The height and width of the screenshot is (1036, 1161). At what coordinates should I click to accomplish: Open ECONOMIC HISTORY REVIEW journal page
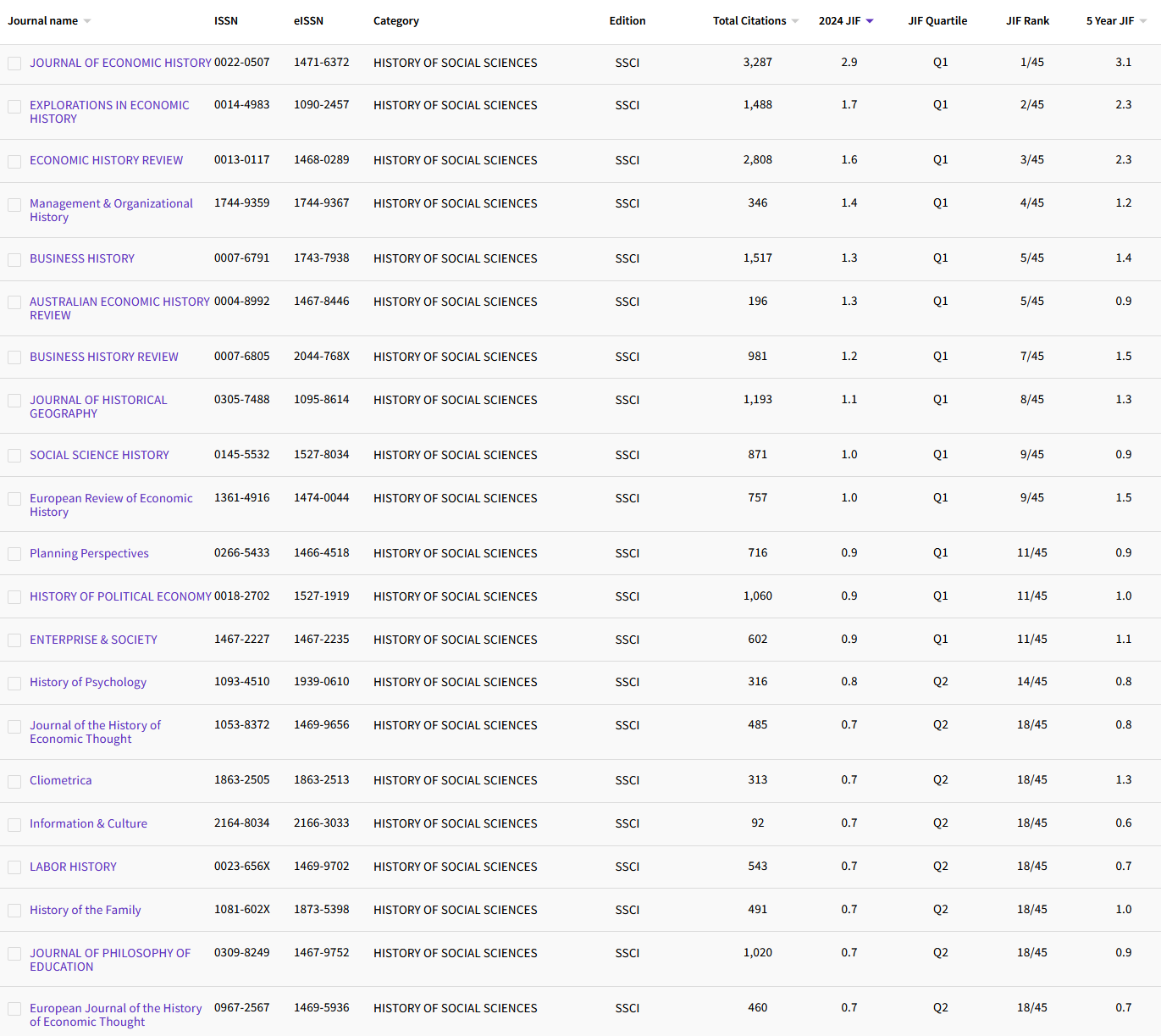tap(106, 160)
